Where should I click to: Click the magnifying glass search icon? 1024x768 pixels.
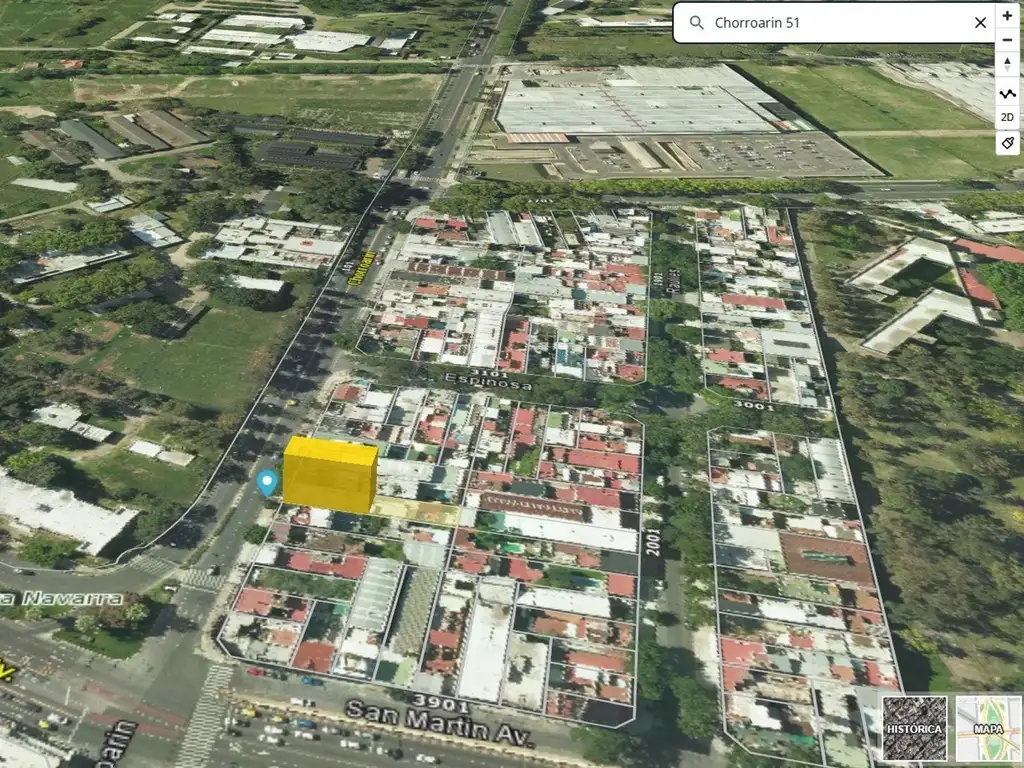pyautogui.click(x=696, y=23)
